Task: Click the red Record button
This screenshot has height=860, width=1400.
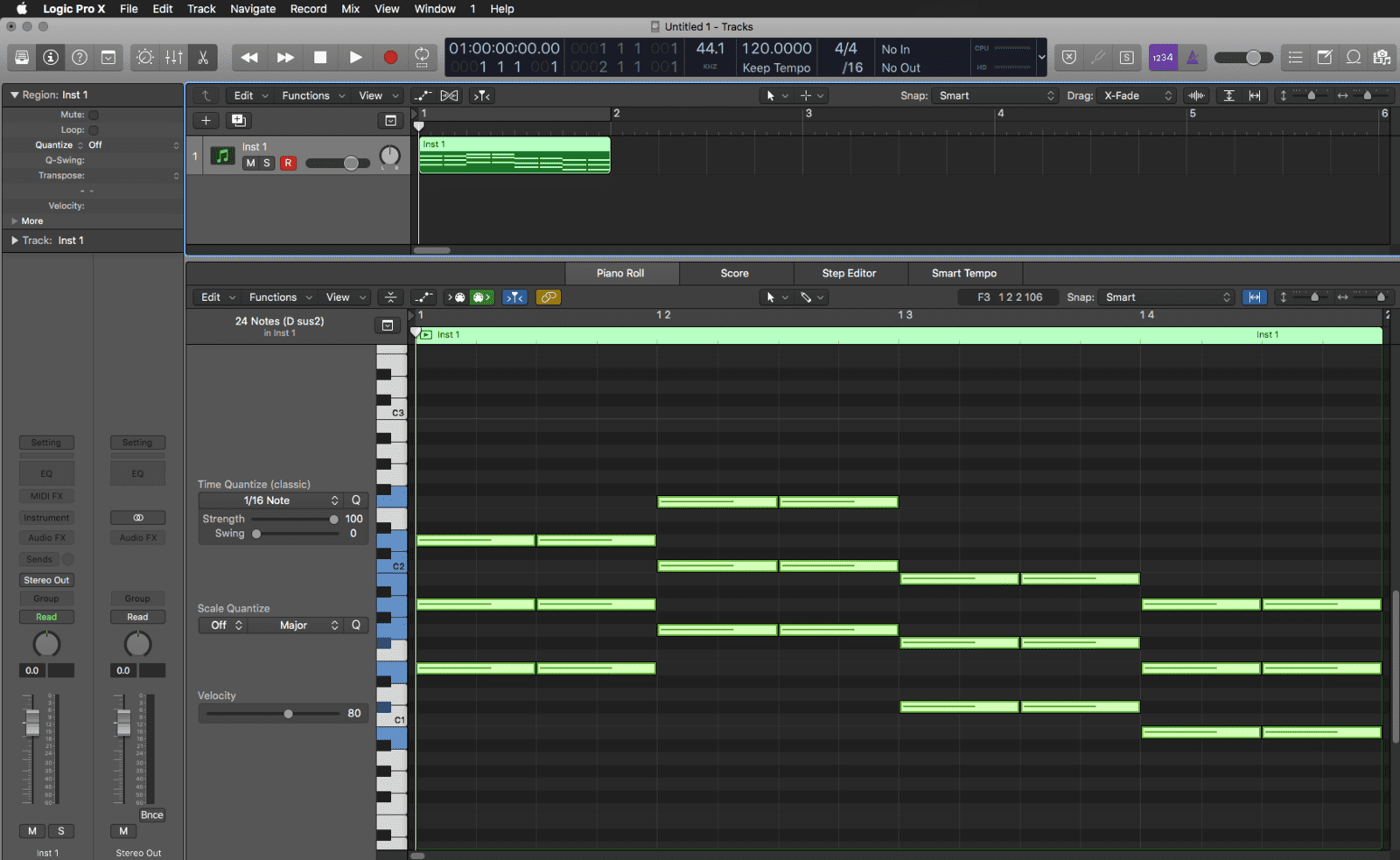Action: tap(390, 58)
